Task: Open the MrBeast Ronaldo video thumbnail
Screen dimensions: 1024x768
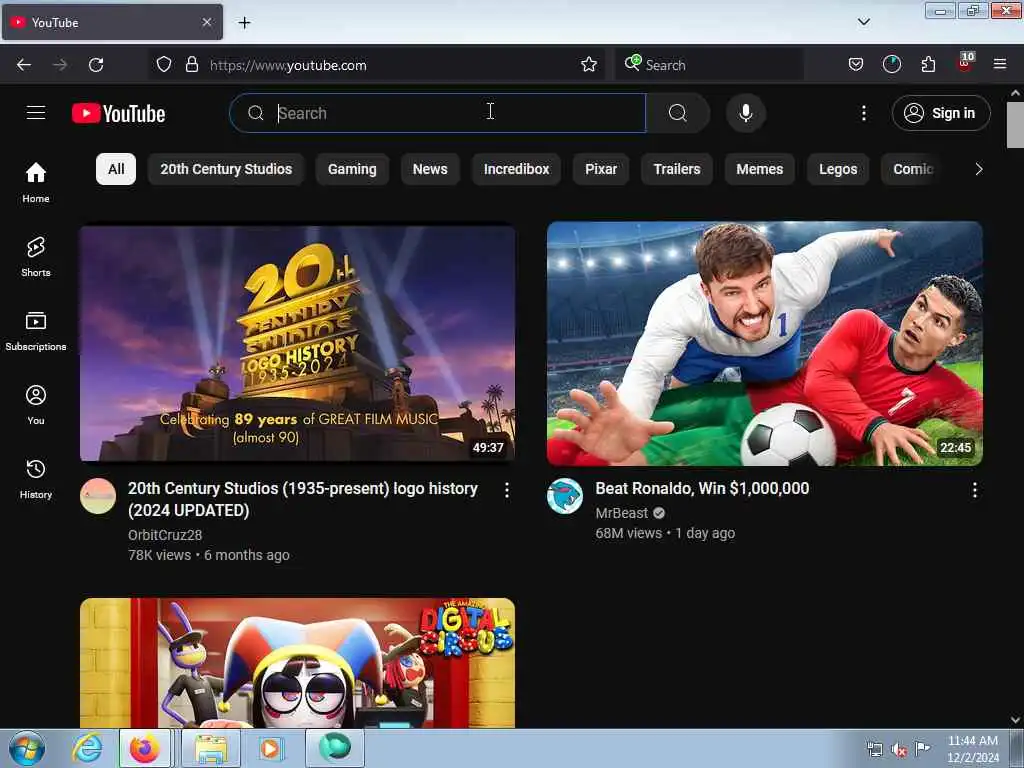Action: point(765,344)
